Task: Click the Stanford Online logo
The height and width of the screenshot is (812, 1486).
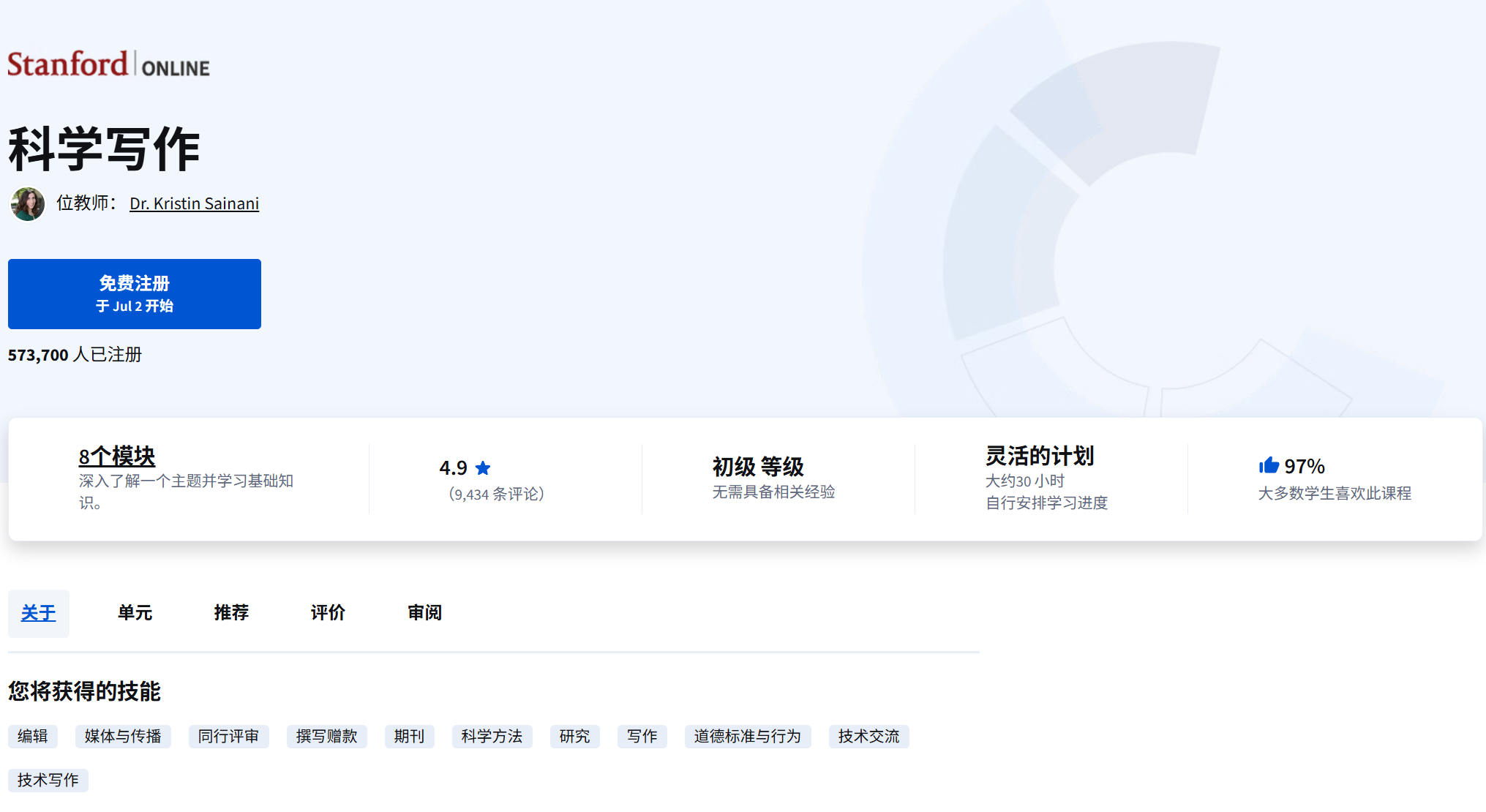Action: pos(108,64)
